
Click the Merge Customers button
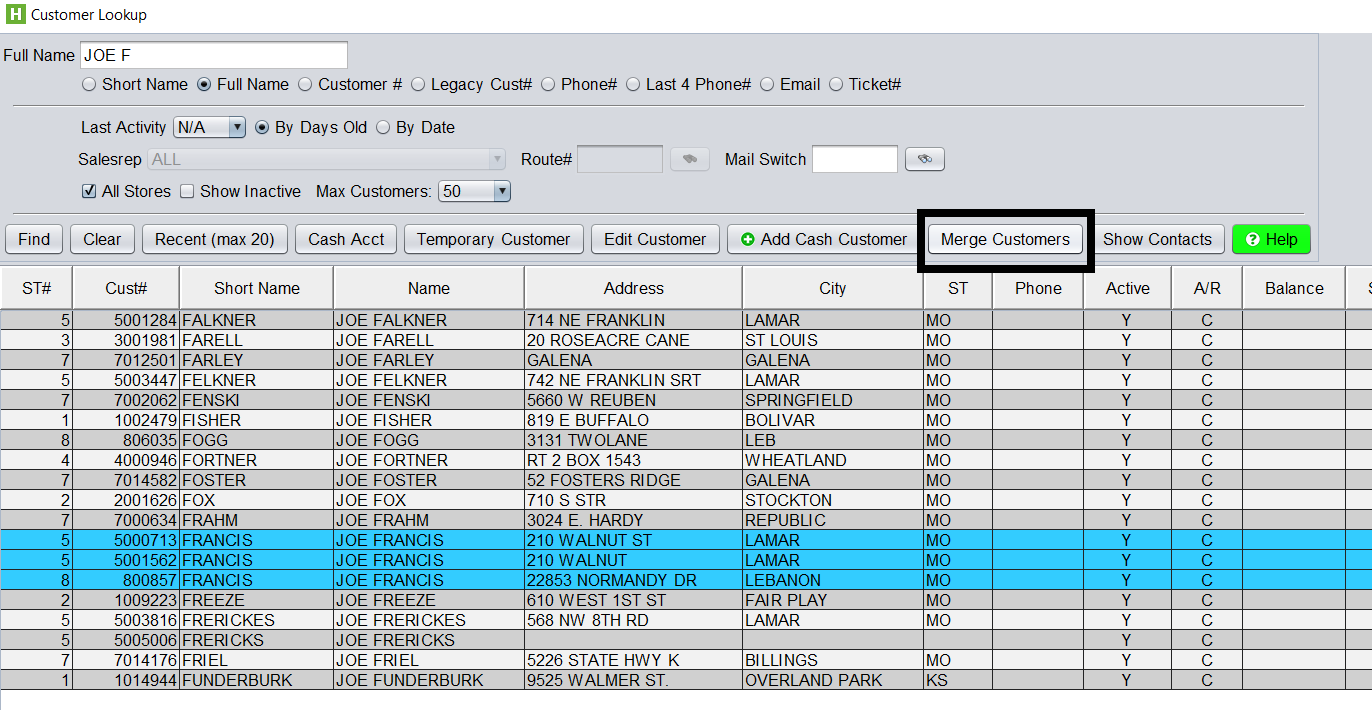[x=1005, y=239]
